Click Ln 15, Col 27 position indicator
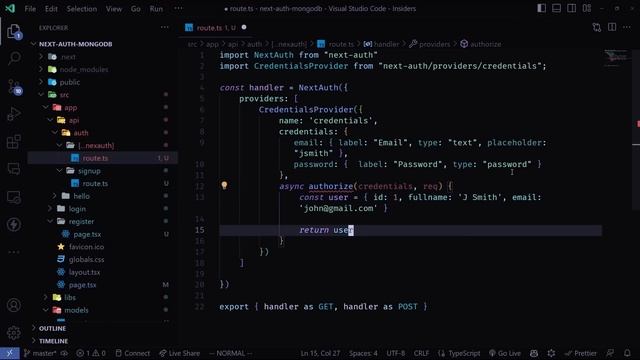The width and height of the screenshot is (640, 360). tap(320, 353)
